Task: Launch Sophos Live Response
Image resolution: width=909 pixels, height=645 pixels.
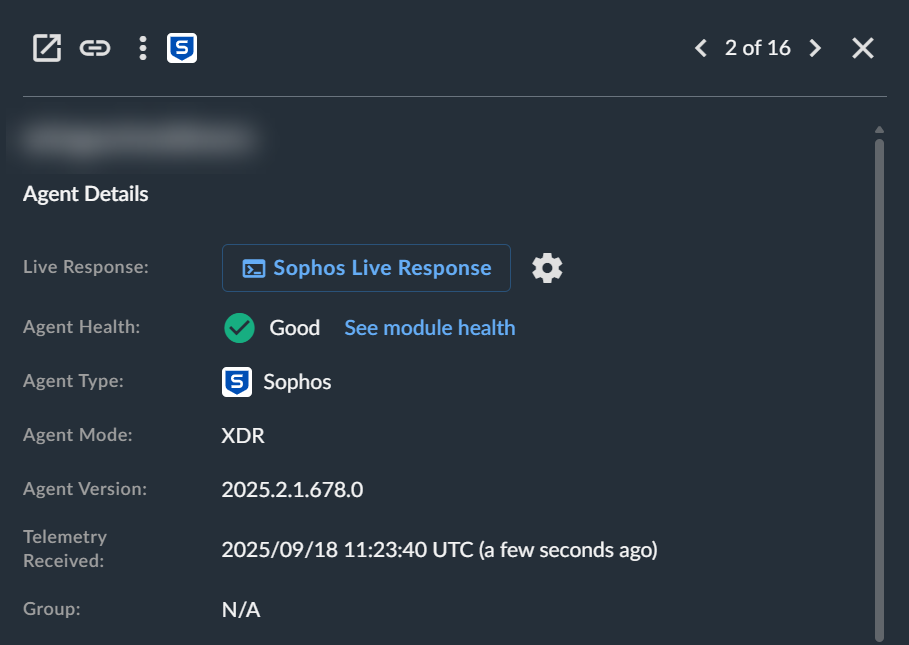Action: pyautogui.click(x=366, y=268)
